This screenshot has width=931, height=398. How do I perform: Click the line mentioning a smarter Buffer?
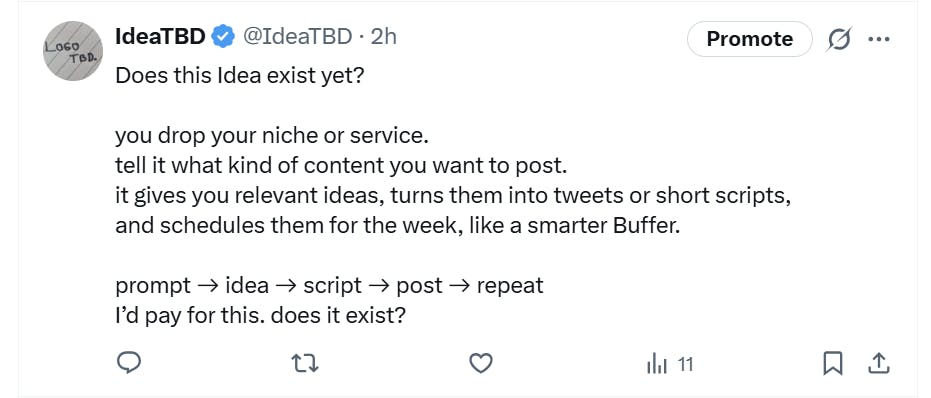[x=397, y=226]
